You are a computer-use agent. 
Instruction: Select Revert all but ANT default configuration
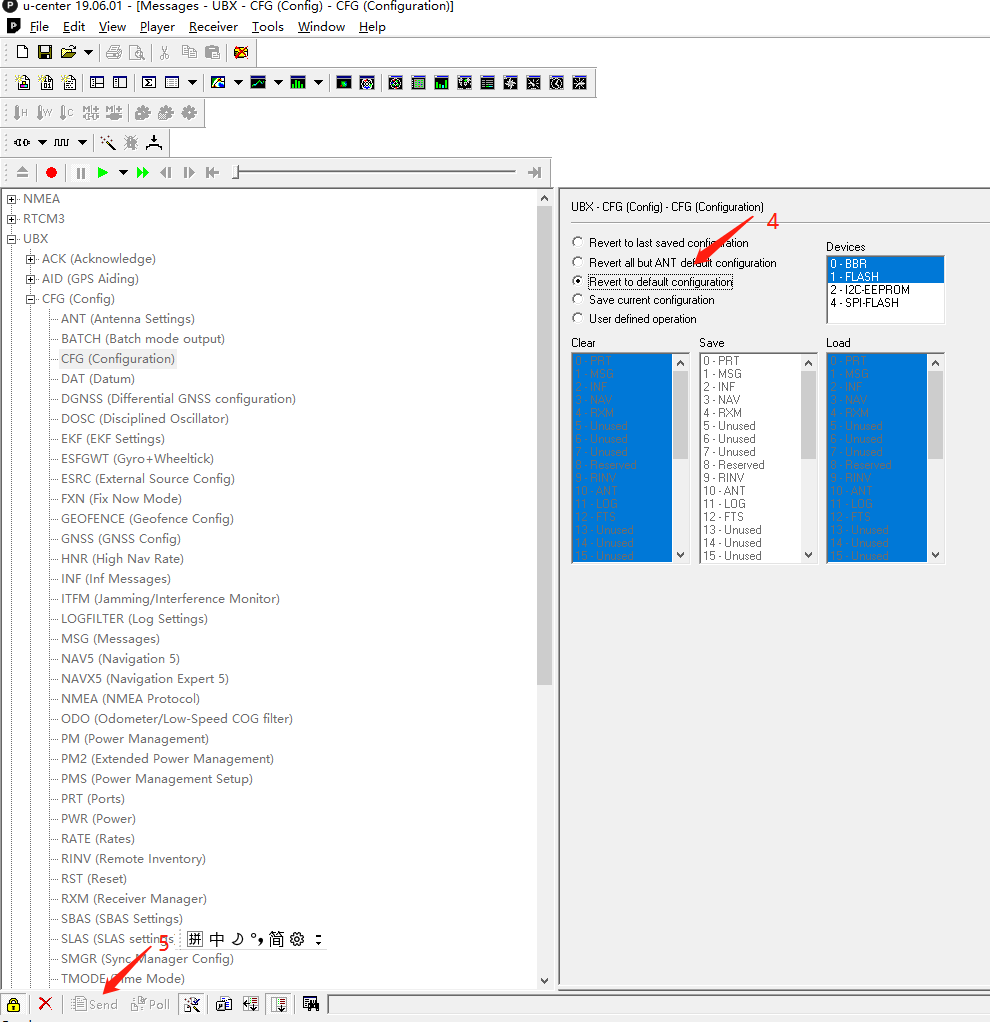click(x=675, y=263)
